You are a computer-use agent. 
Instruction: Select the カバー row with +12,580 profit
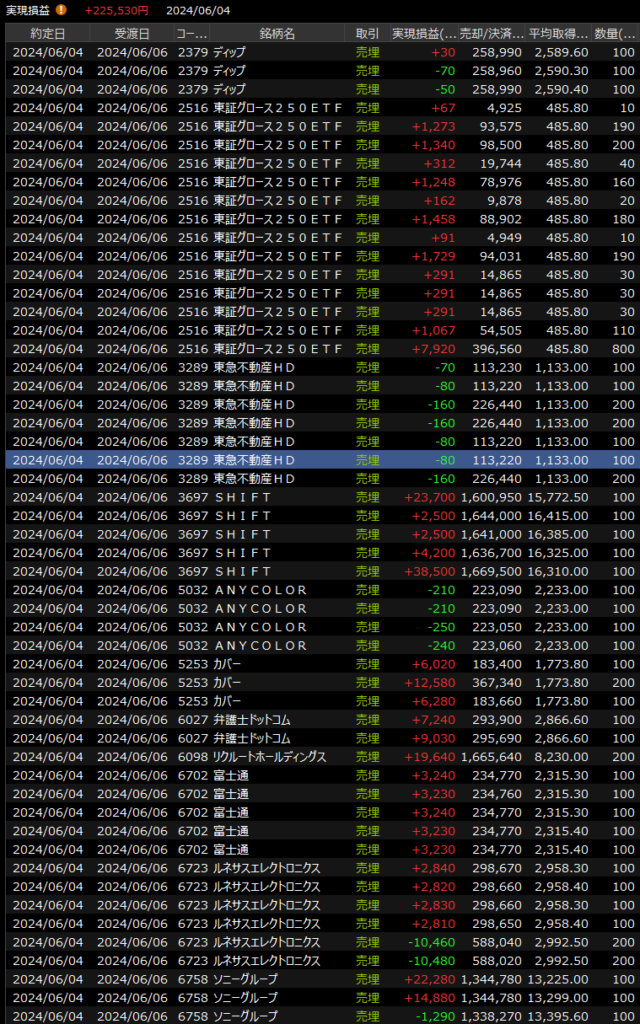point(320,682)
